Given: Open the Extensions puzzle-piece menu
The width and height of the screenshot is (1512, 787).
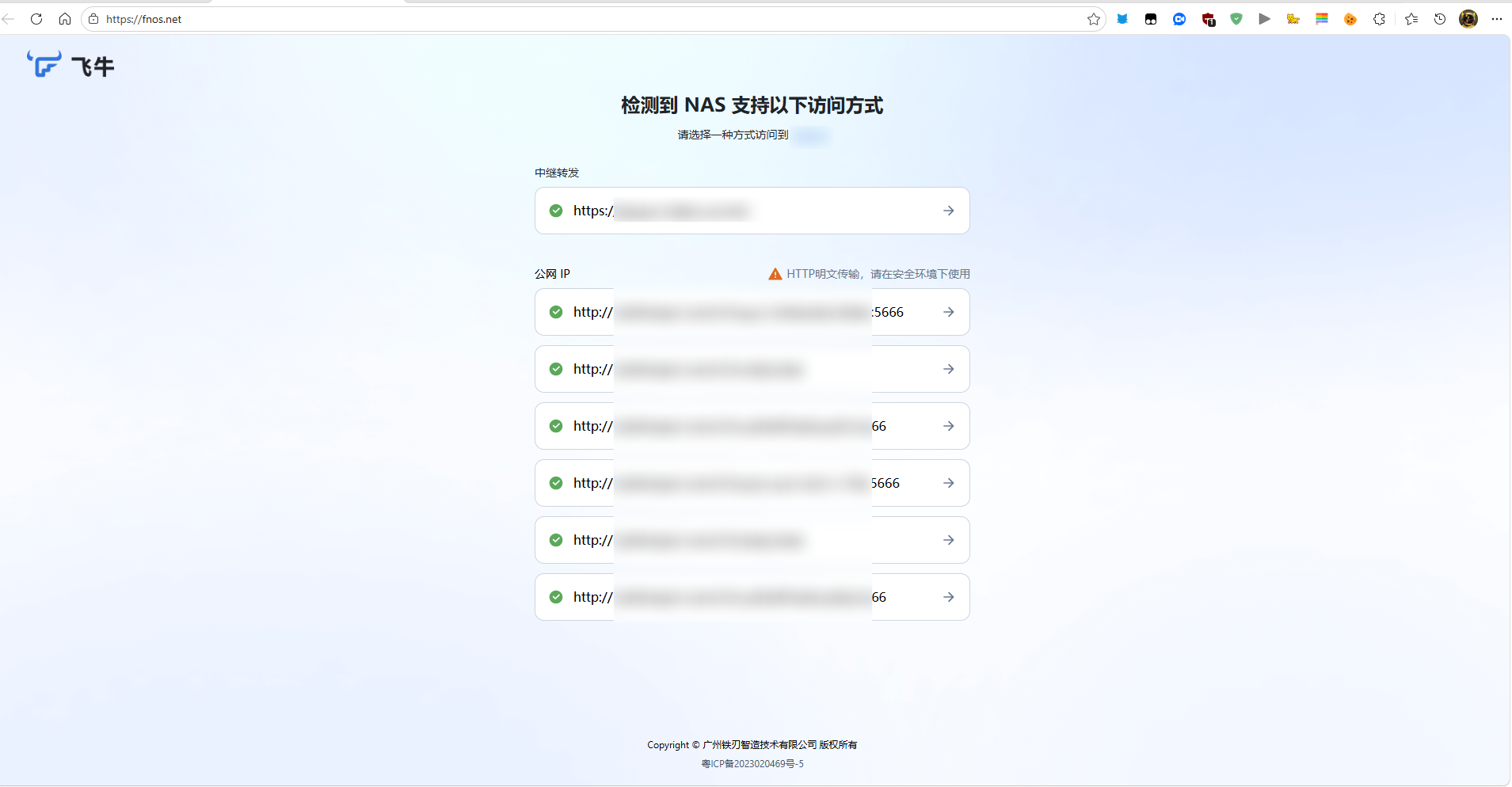Looking at the screenshot, I should tap(1380, 19).
